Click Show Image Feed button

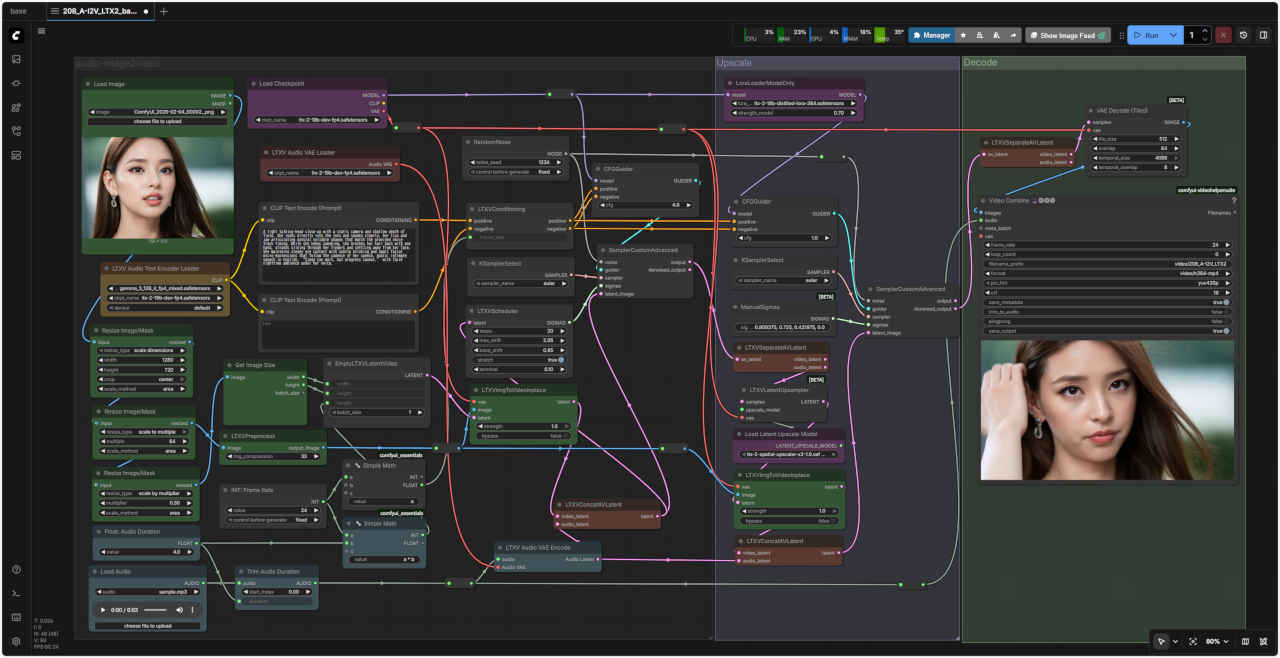1067,35
